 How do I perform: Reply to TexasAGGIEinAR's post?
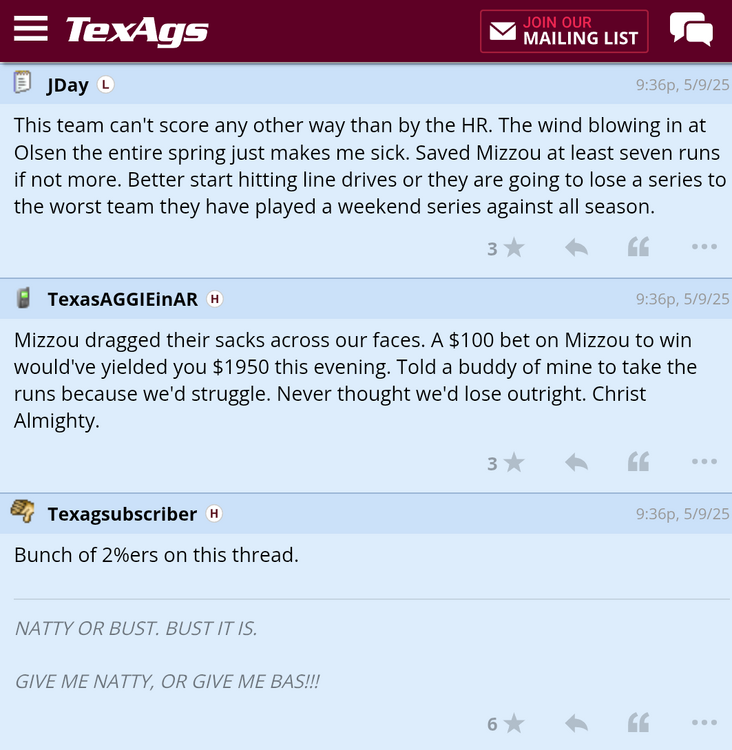pyautogui.click(x=576, y=462)
